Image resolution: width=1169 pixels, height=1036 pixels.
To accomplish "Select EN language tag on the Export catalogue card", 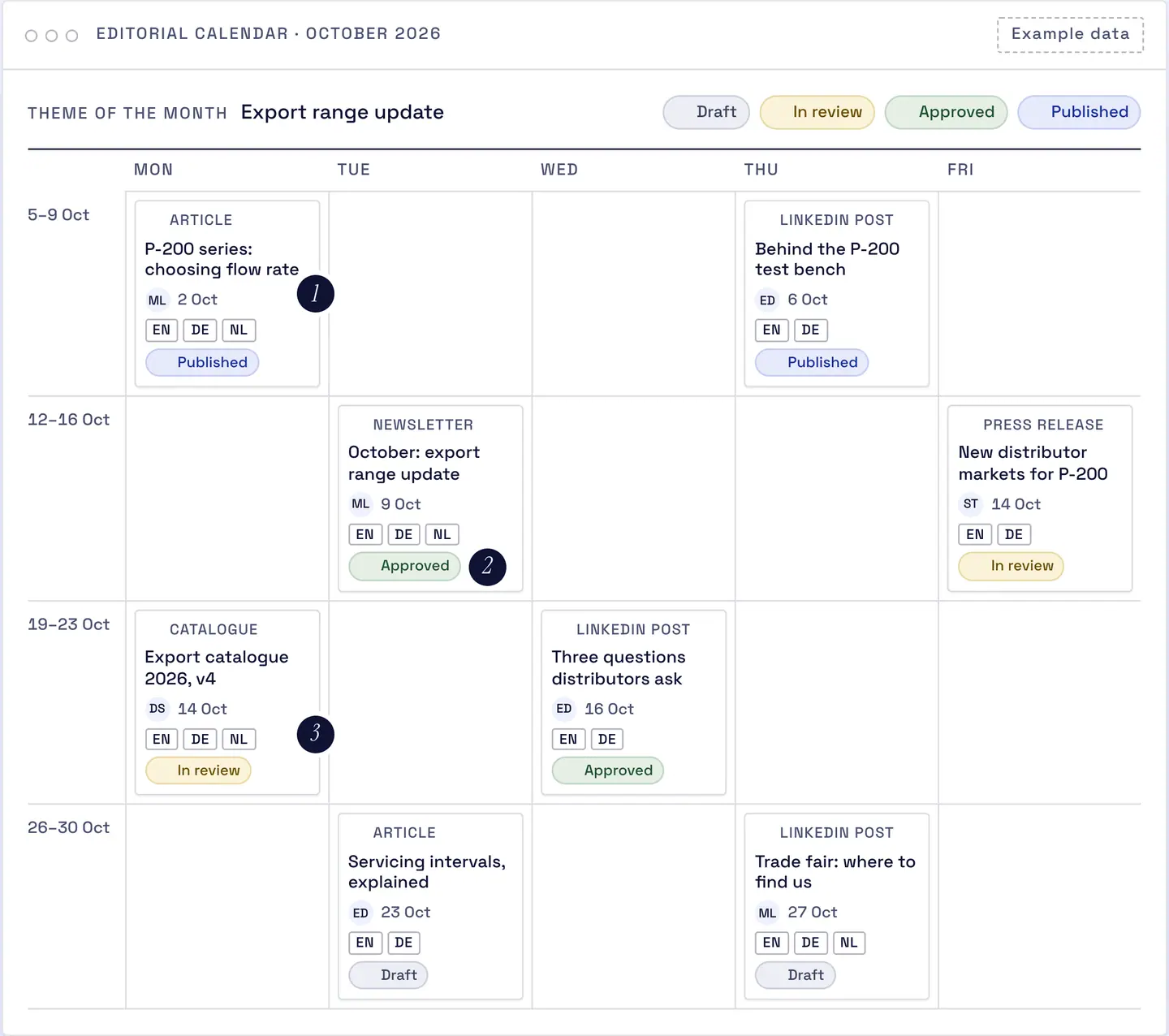I will 162,739.
